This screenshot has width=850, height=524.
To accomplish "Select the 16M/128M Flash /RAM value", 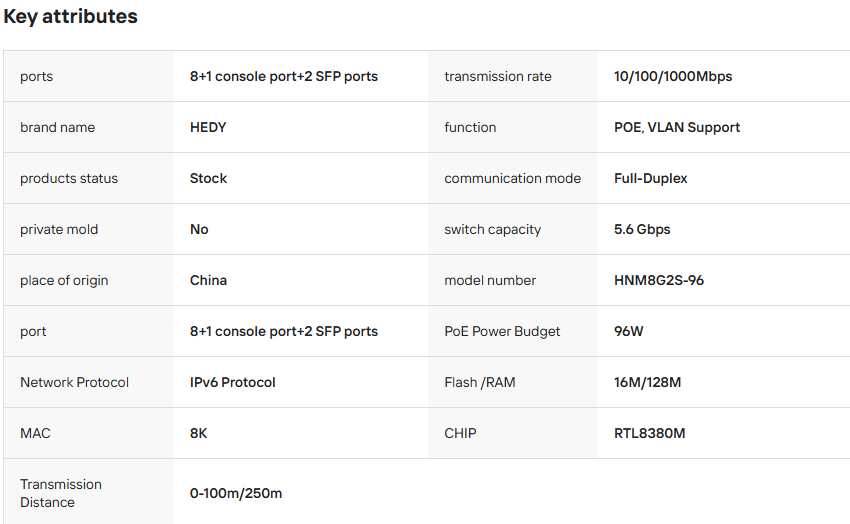I will pyautogui.click(x=647, y=382).
